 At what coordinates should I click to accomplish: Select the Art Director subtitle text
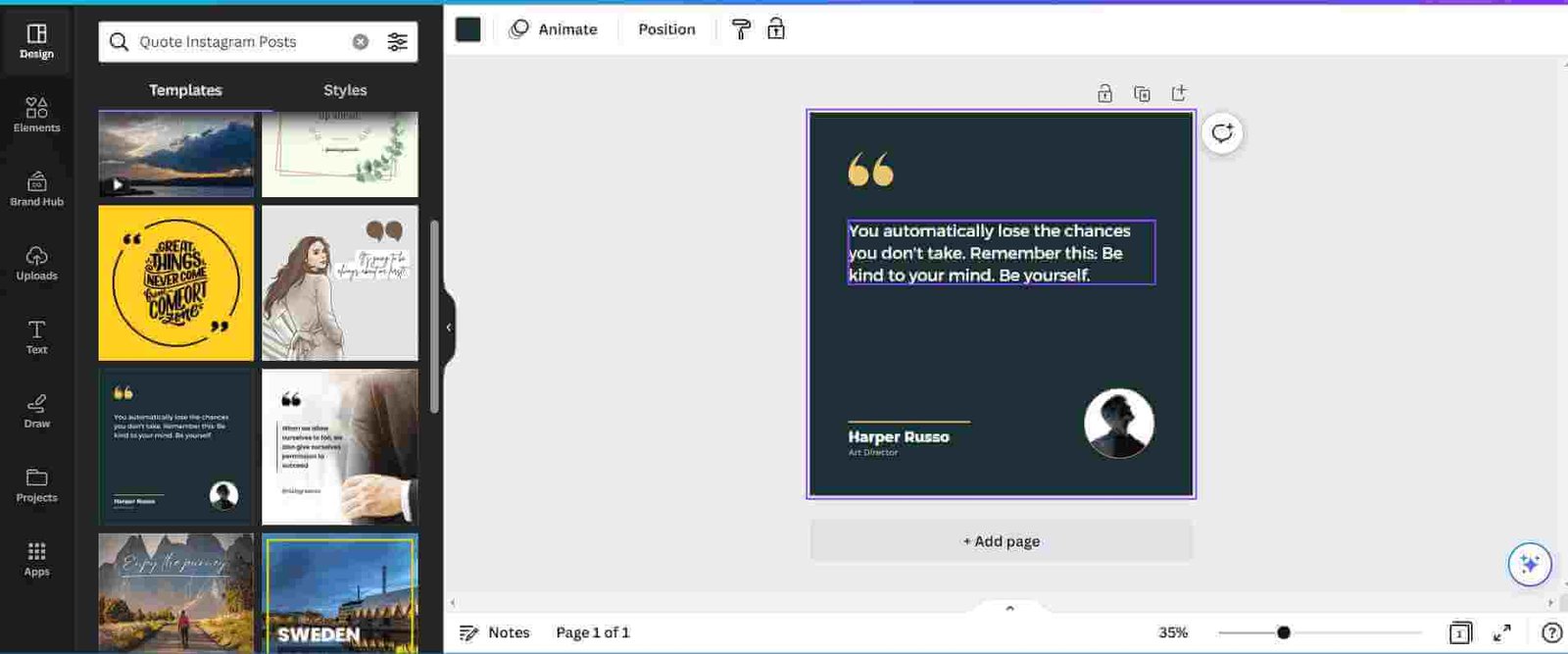point(873,453)
